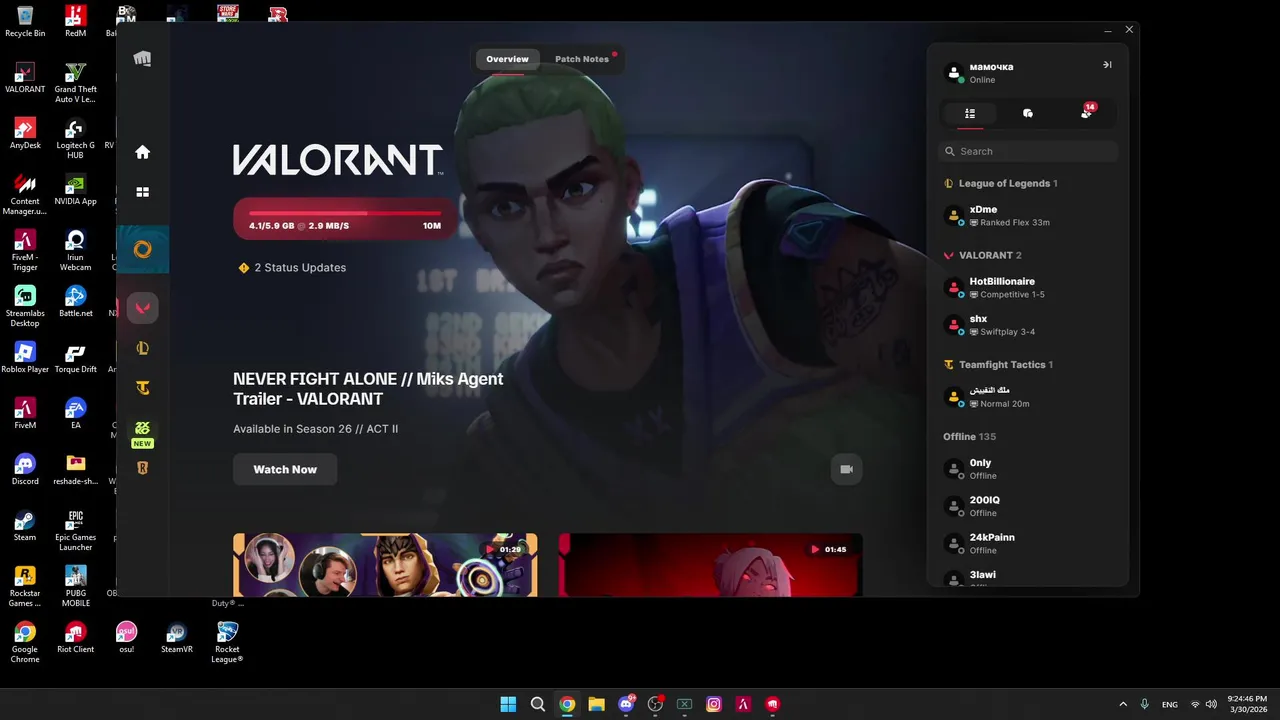The width and height of the screenshot is (1280, 720).
Task: Open the AnyDesk desktop shortcut
Action: point(25,135)
